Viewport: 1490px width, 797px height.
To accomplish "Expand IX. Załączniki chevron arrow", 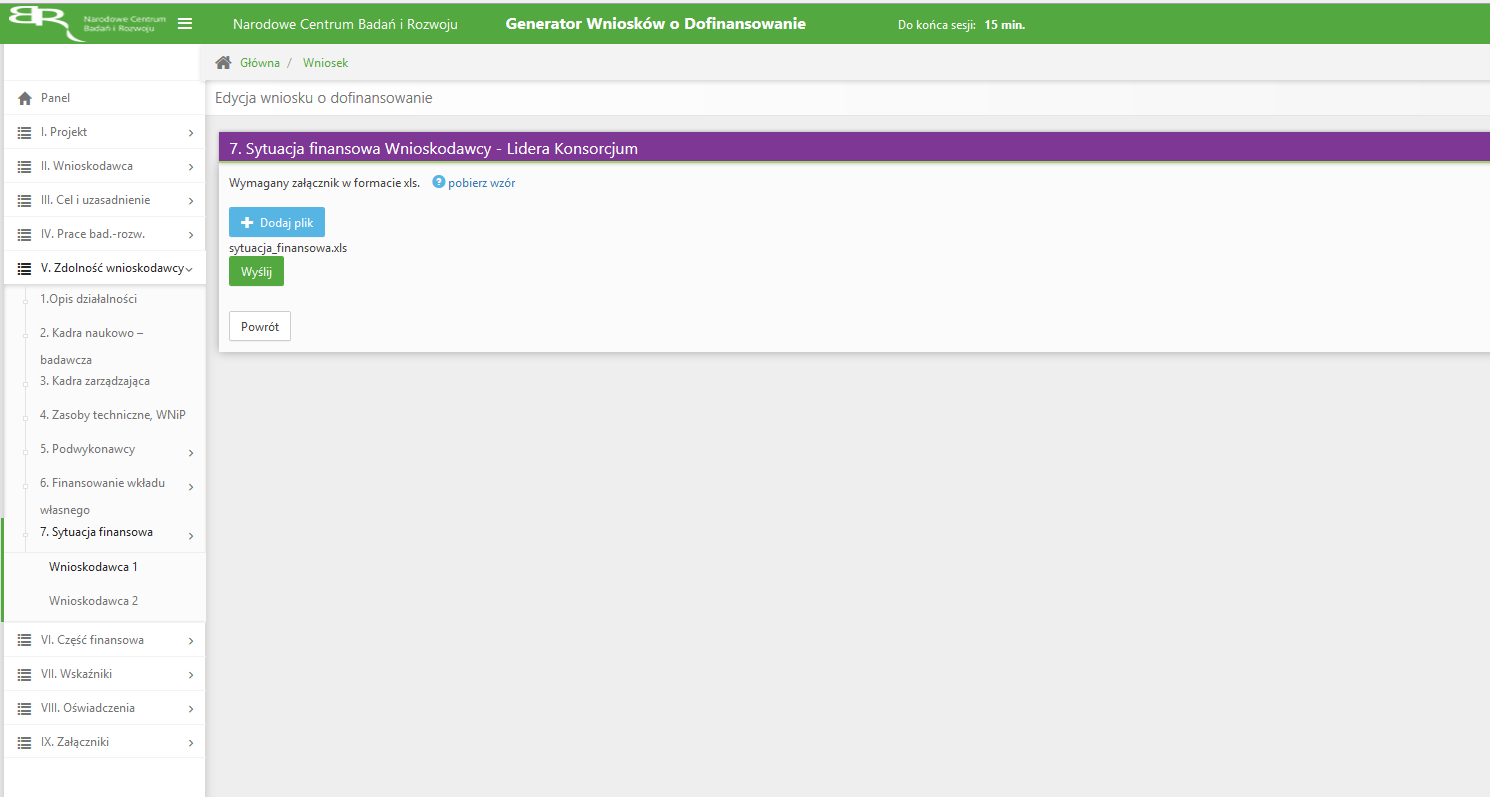I will coord(190,743).
